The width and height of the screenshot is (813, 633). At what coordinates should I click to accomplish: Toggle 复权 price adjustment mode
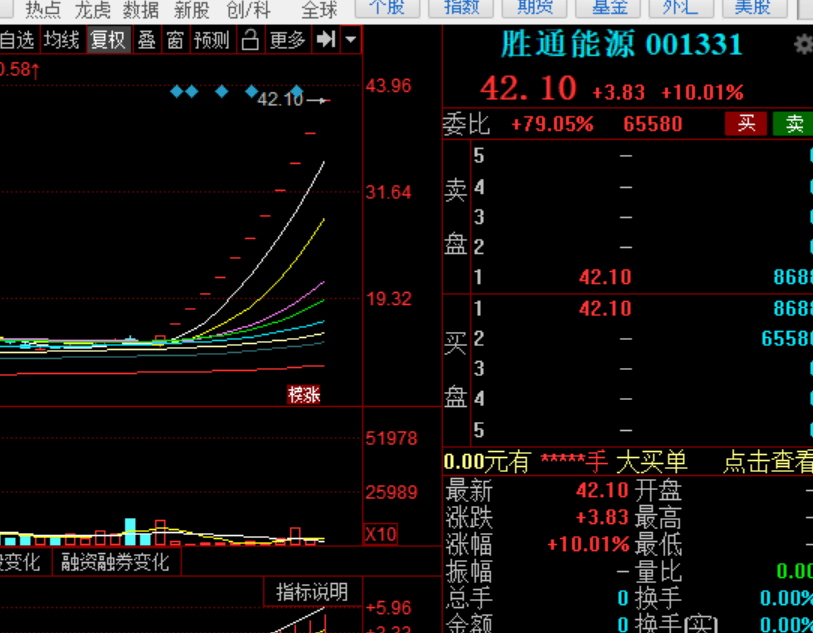click(x=108, y=40)
